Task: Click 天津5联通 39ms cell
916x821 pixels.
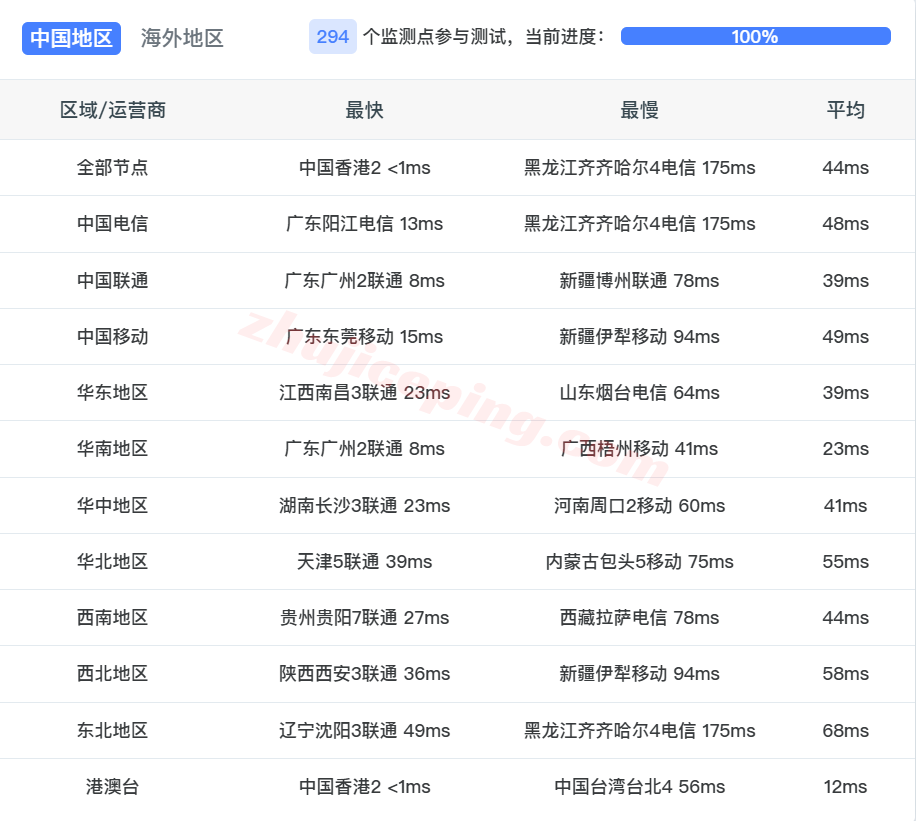Action: [365, 562]
